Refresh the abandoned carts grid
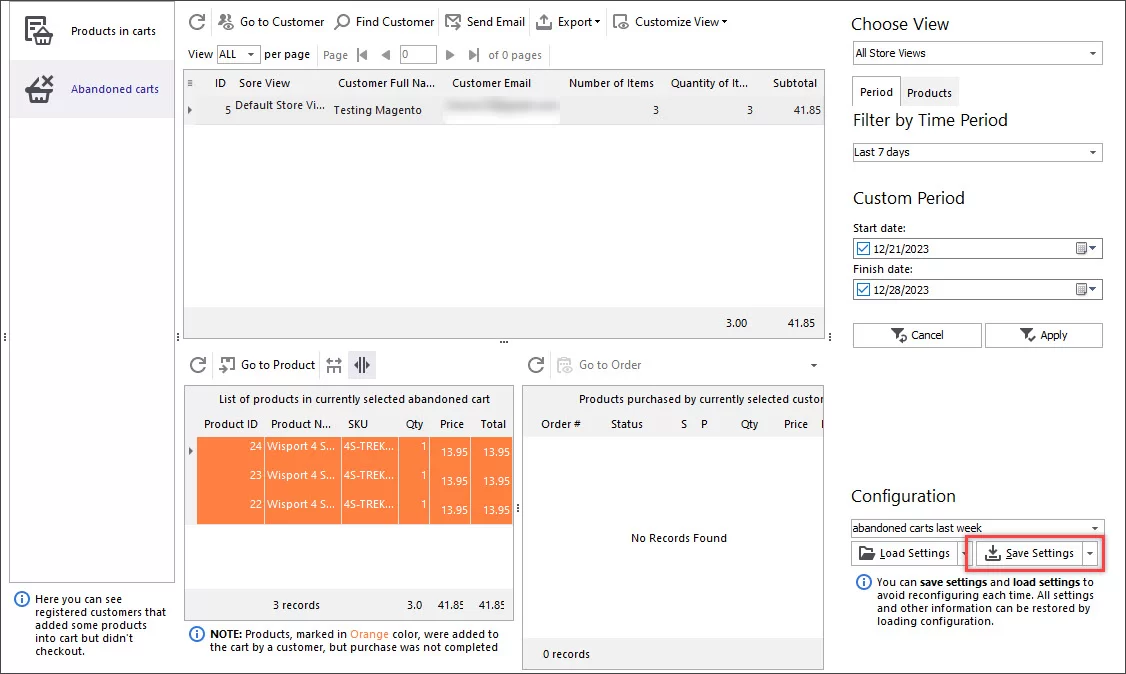Viewport: 1126px width, 674px height. click(x=197, y=22)
